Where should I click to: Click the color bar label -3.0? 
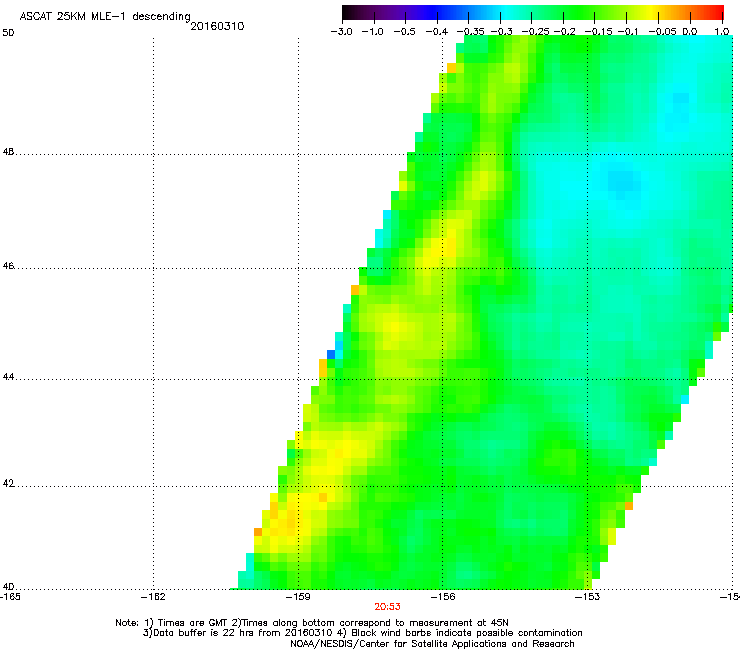(342, 32)
